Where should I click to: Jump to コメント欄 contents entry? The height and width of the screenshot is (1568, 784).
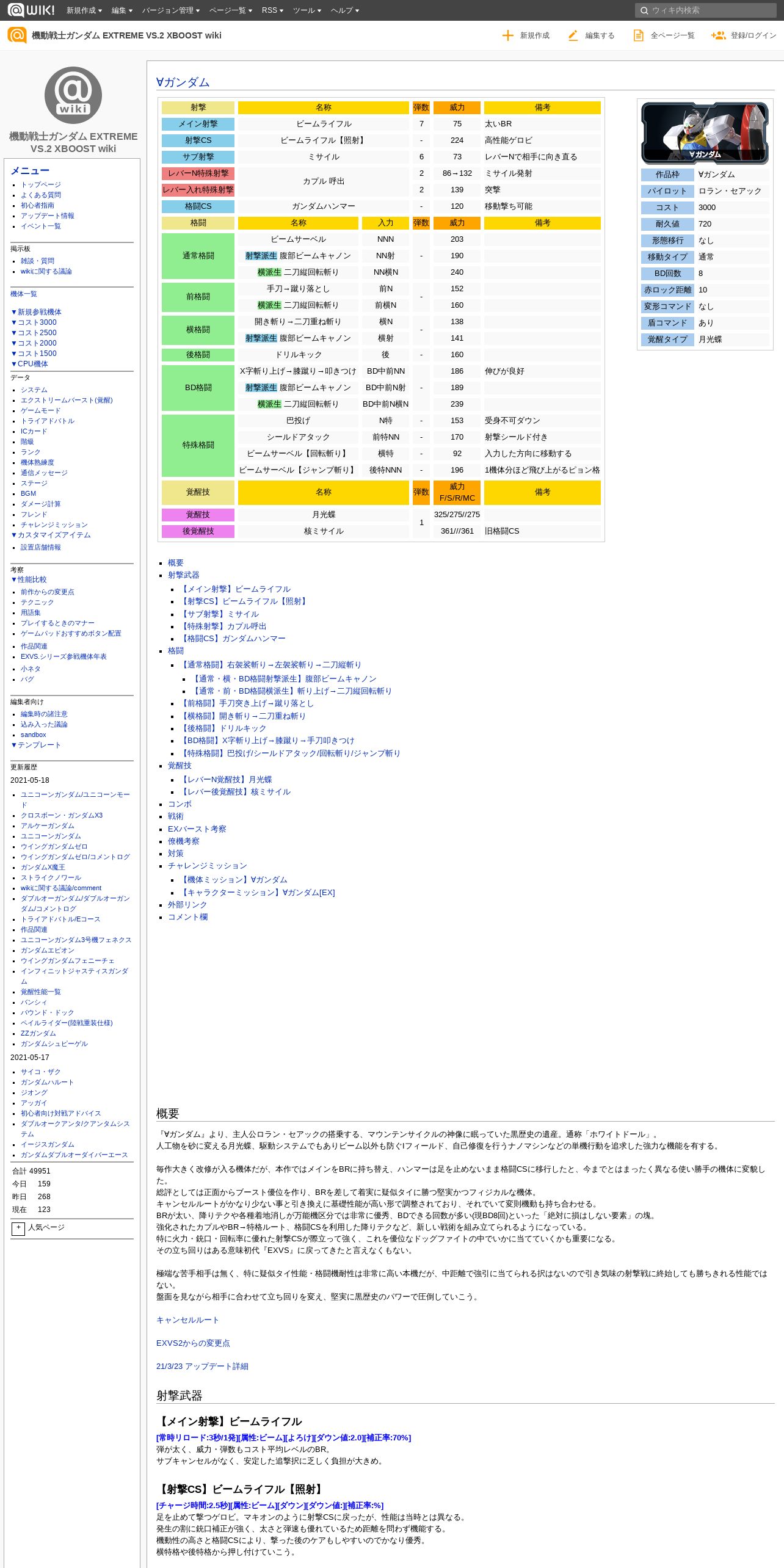tap(188, 917)
